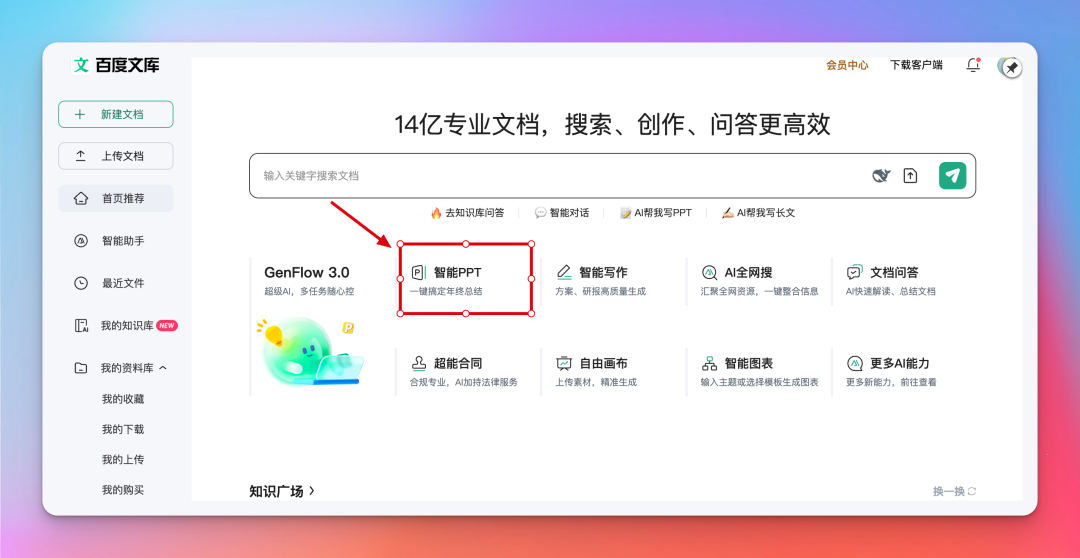Click the 文档问答 chat icon
Image resolution: width=1080 pixels, height=558 pixels.
click(855, 273)
